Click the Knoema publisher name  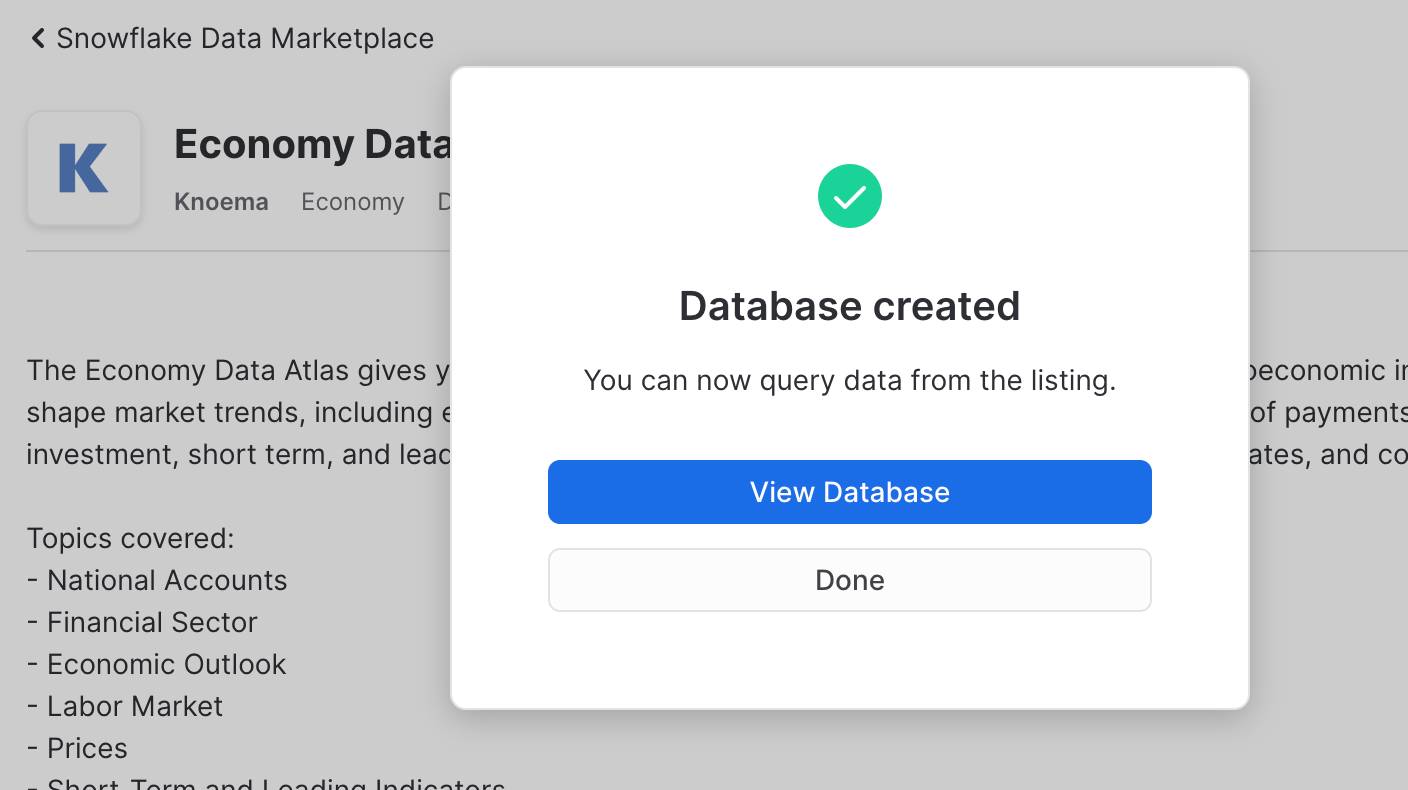tap(221, 202)
